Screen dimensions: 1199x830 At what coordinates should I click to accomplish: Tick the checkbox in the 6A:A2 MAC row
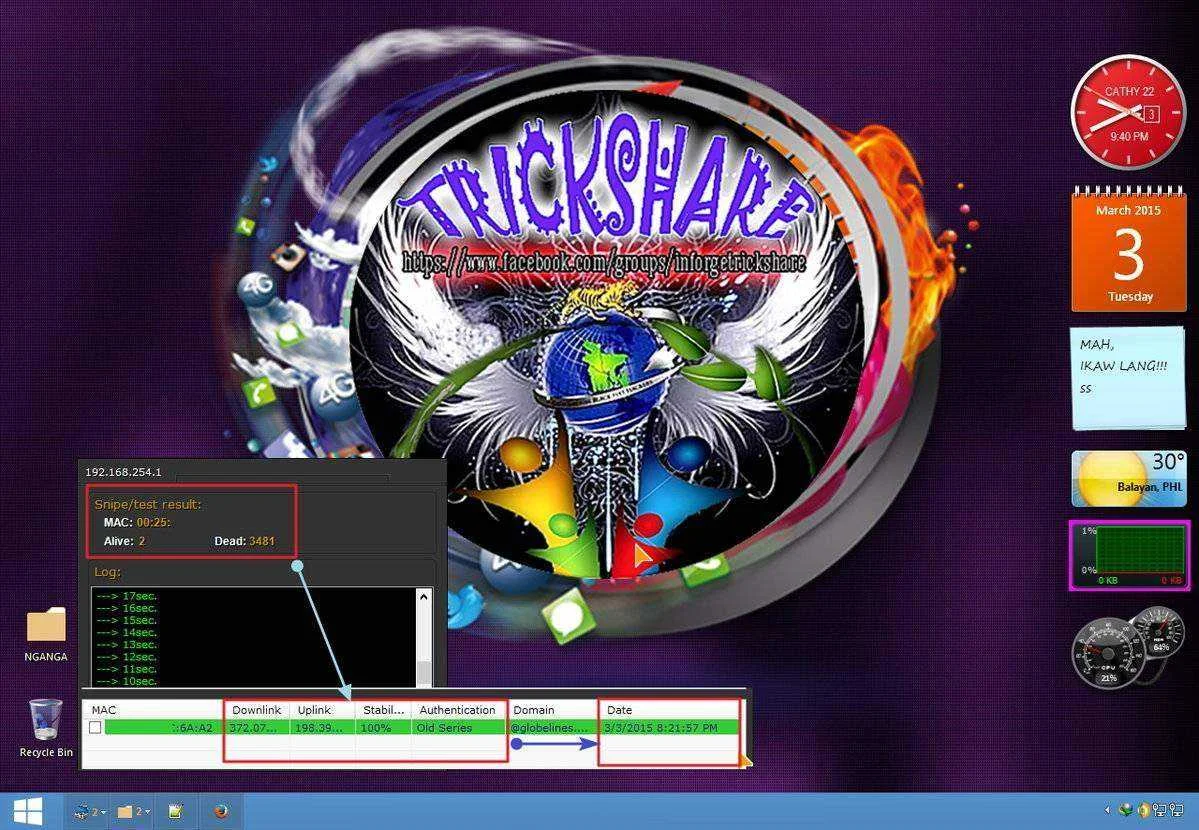(x=95, y=727)
